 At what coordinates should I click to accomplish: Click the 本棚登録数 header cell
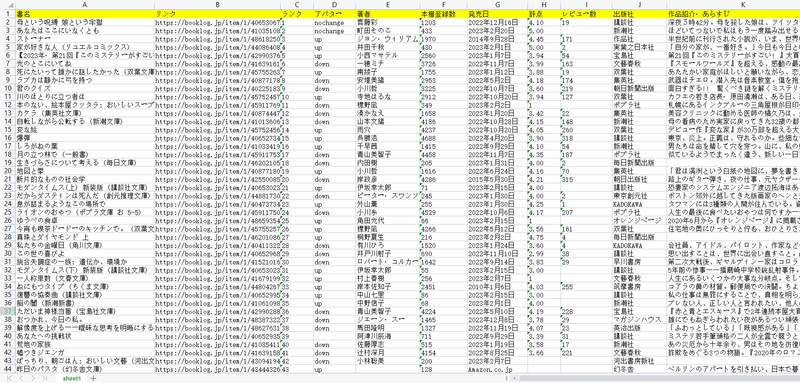click(x=443, y=14)
